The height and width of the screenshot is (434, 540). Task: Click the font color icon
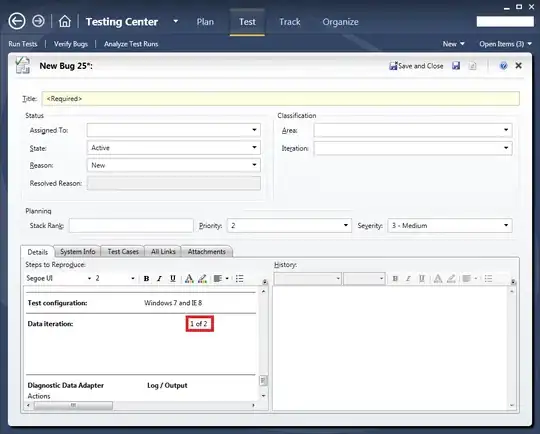pos(189,279)
